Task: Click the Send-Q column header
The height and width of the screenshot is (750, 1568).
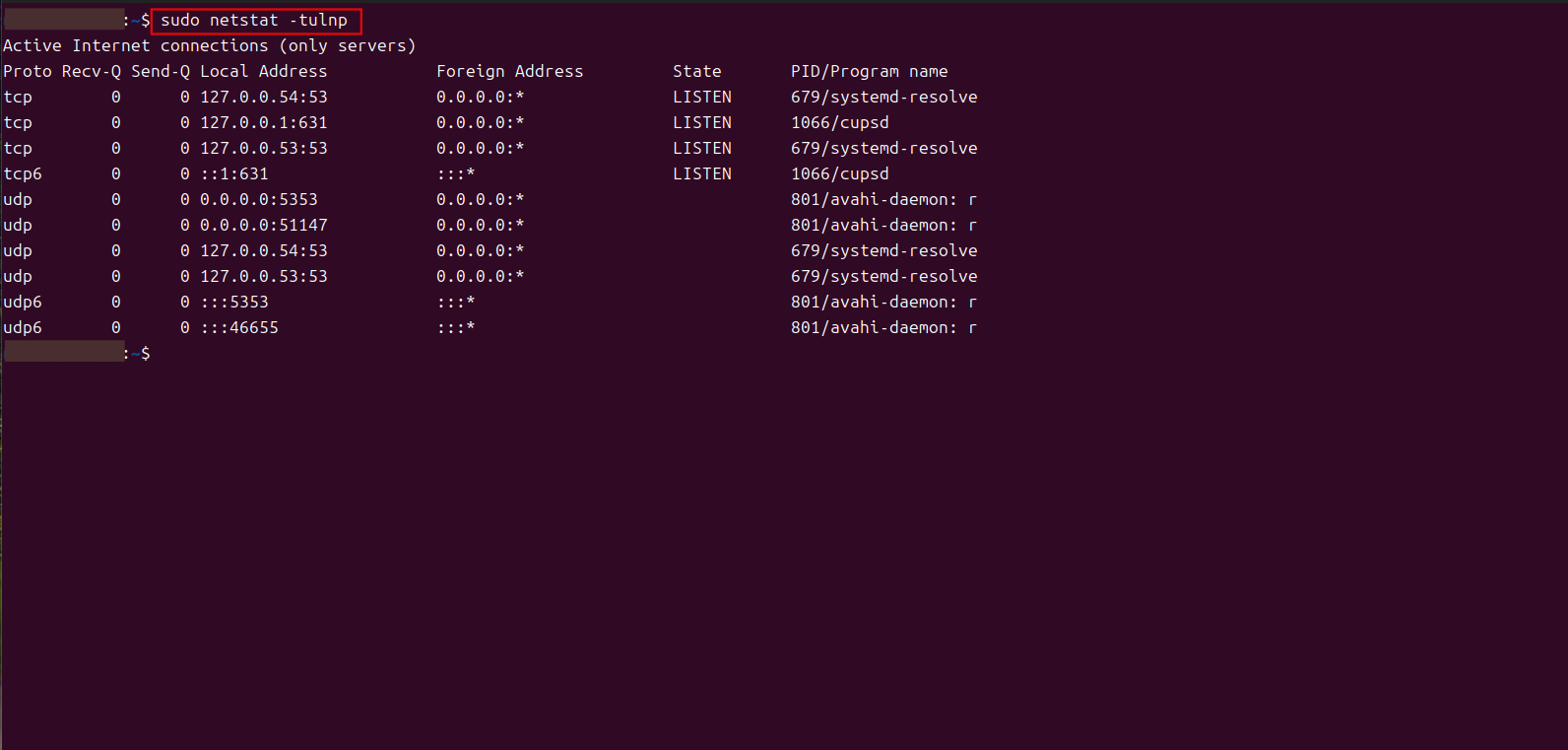Action: (x=161, y=72)
